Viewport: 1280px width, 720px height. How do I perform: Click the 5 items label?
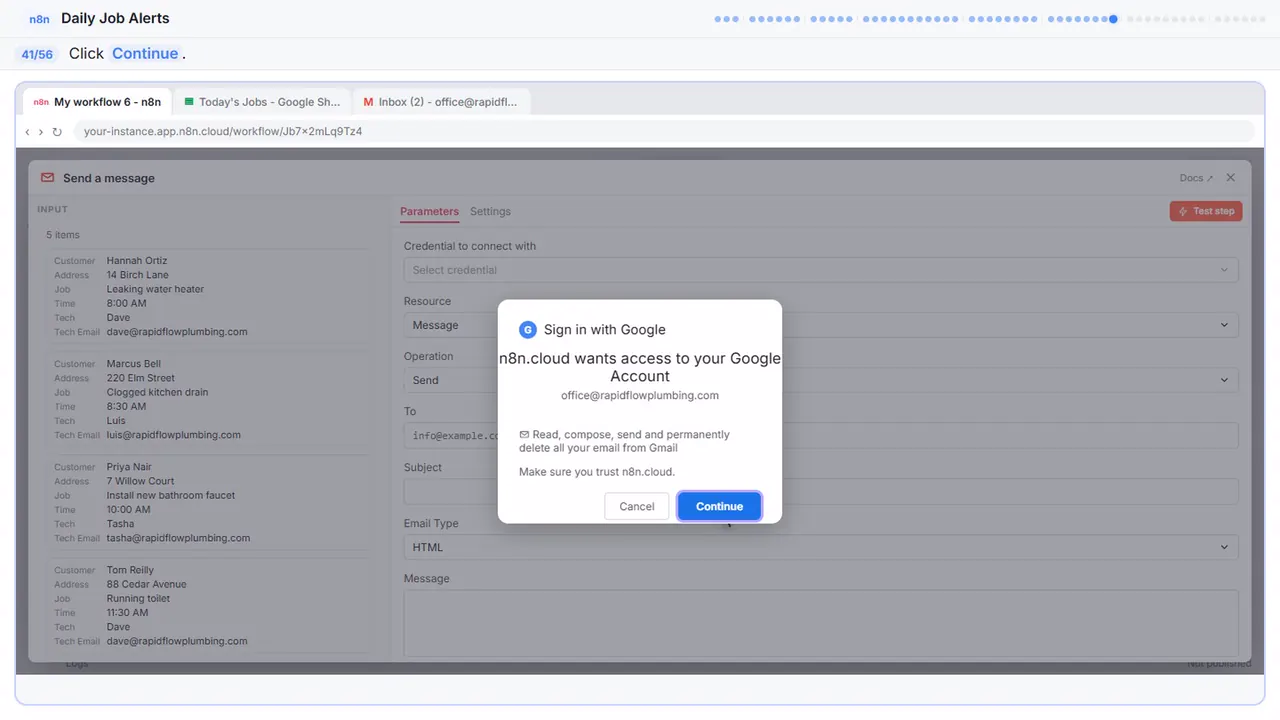[x=63, y=235]
